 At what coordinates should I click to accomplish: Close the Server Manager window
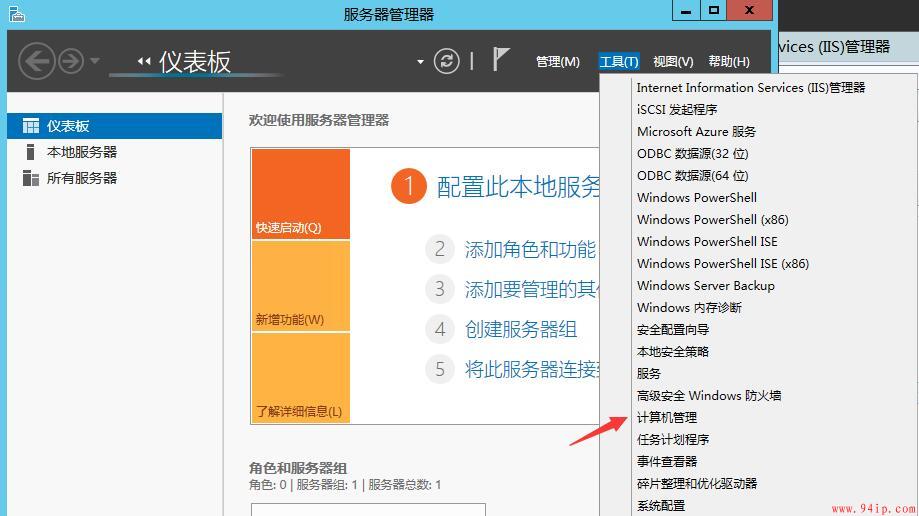click(x=749, y=11)
